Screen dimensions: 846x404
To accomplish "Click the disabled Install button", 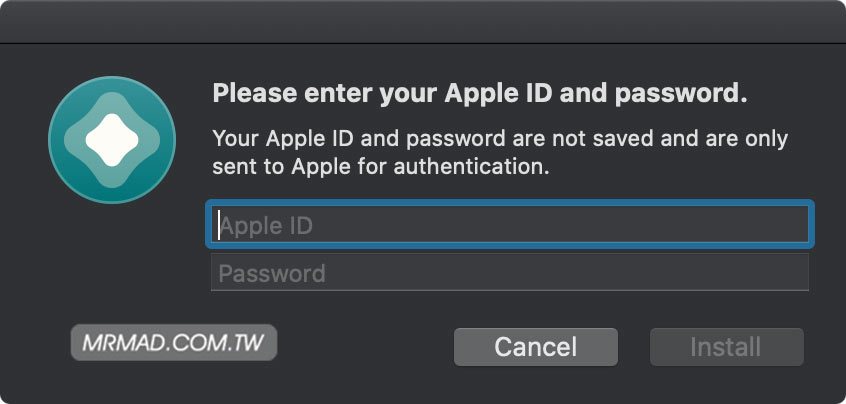I will coord(727,347).
